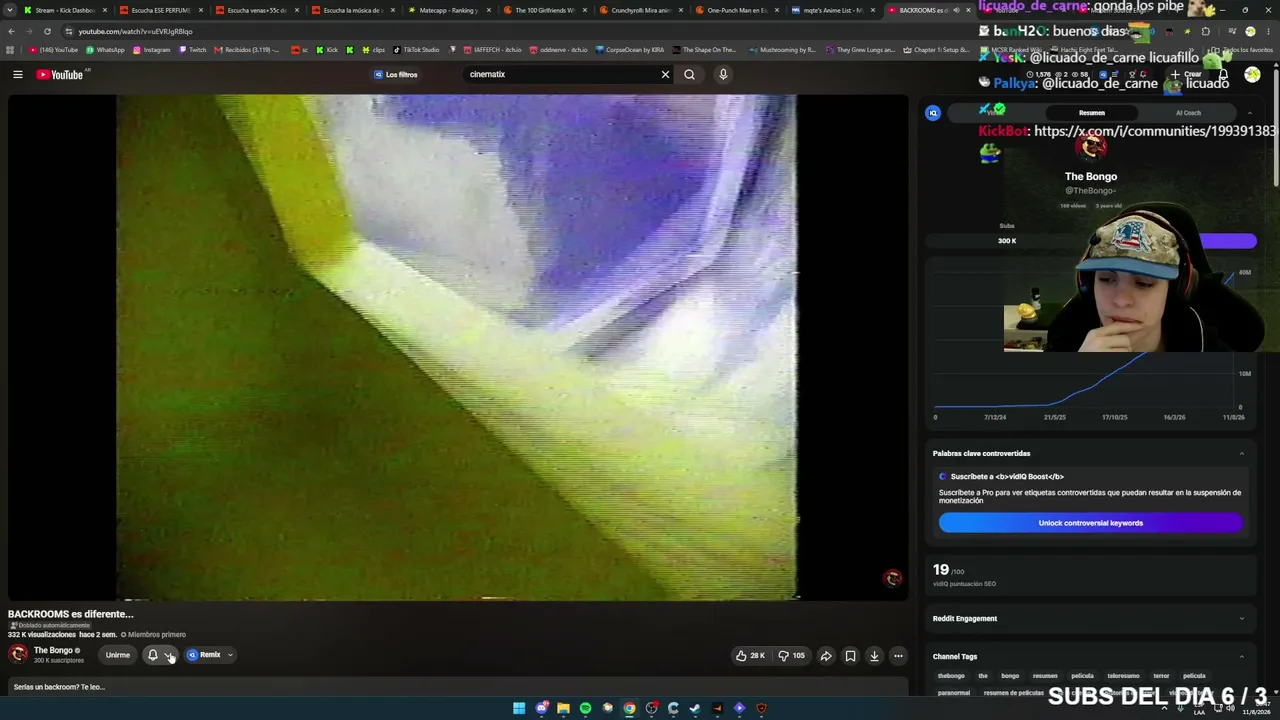Clear the search box with the X

point(665,74)
